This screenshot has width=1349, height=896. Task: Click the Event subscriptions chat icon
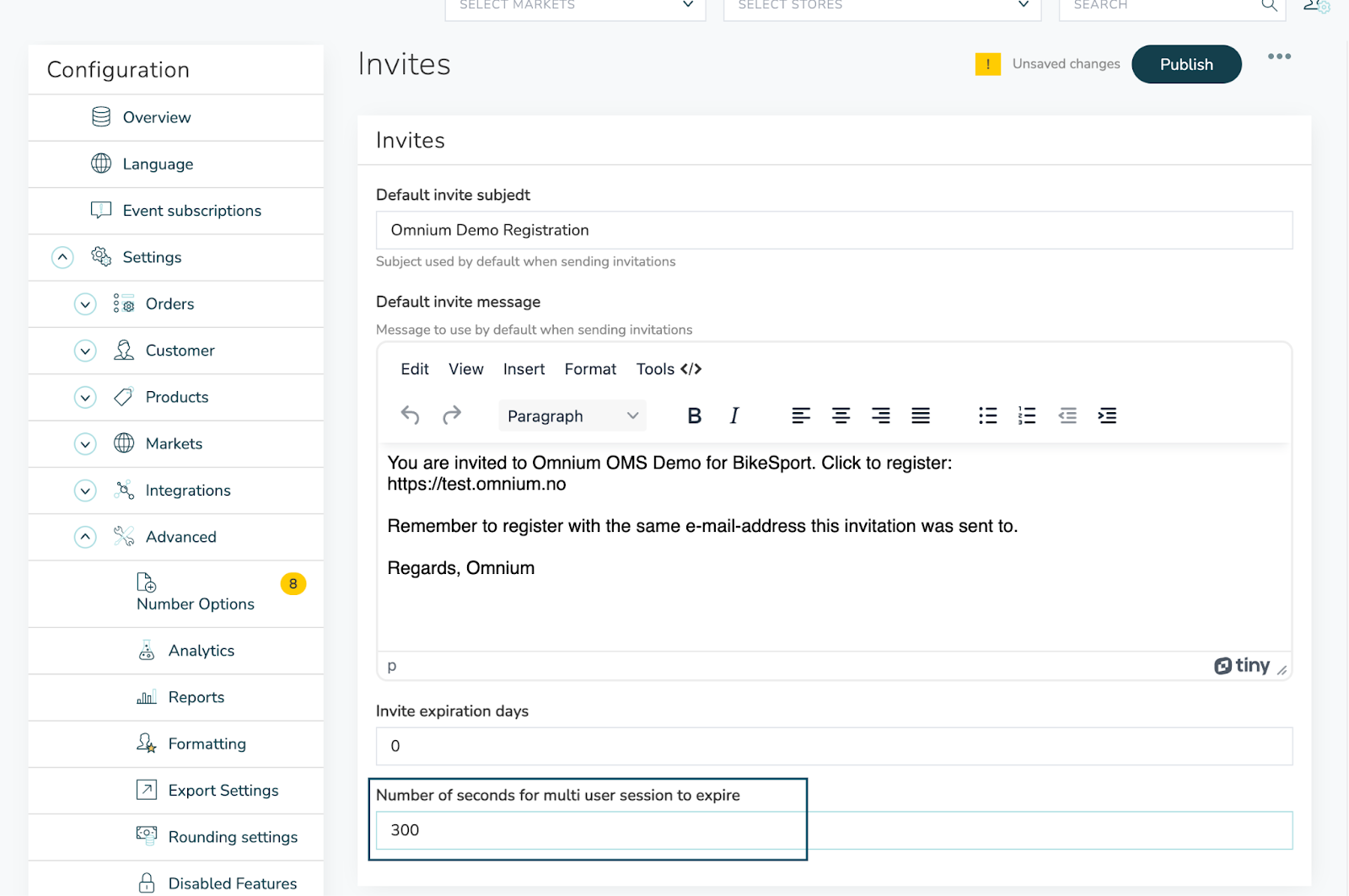101,210
